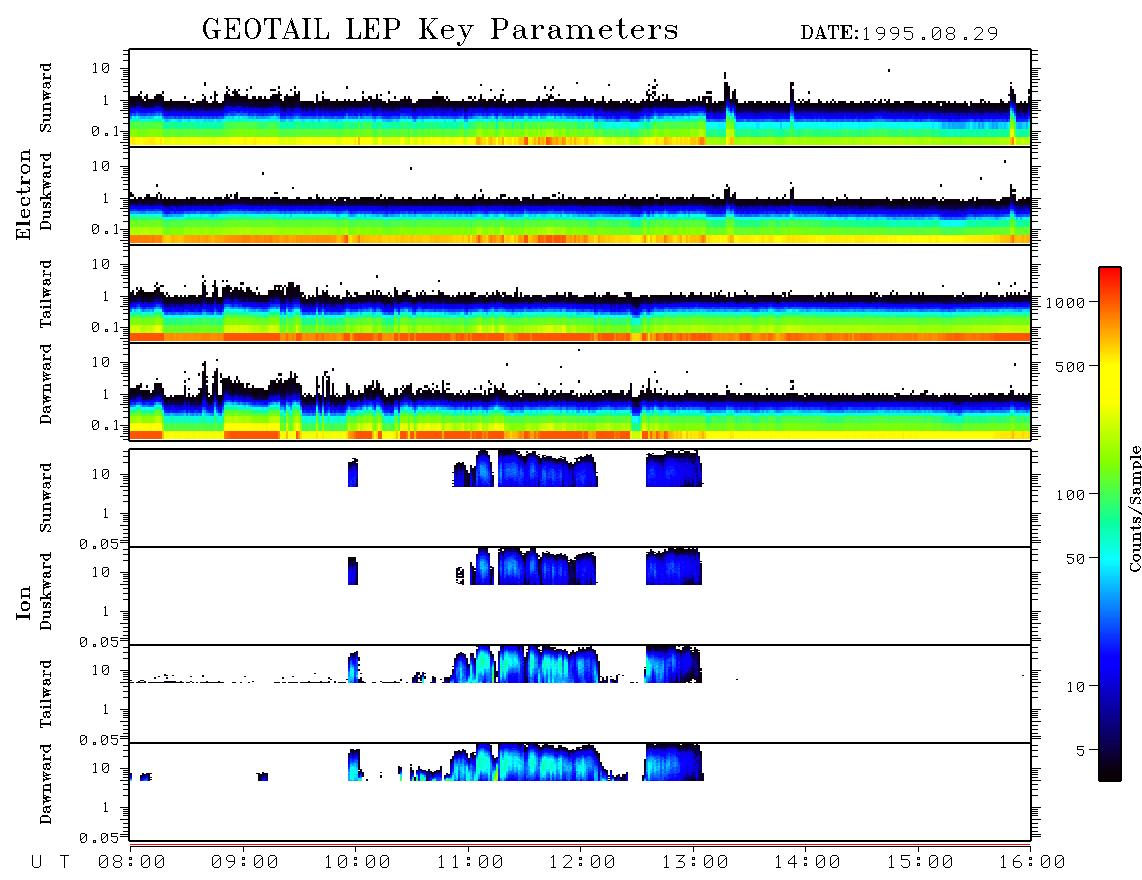Click the ion burst near 12:45 in Ion Dawnward panel

pyautogui.click(x=673, y=762)
